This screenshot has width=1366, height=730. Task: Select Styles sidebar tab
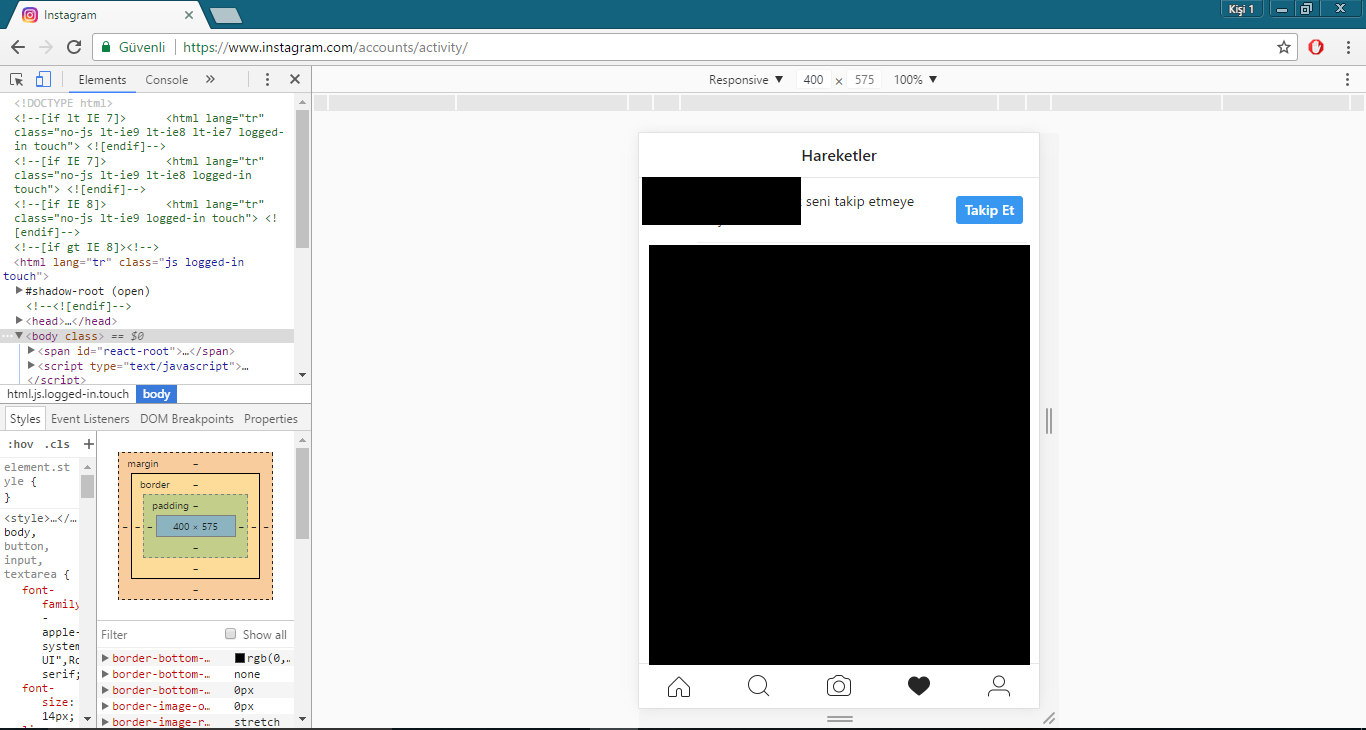click(x=25, y=419)
